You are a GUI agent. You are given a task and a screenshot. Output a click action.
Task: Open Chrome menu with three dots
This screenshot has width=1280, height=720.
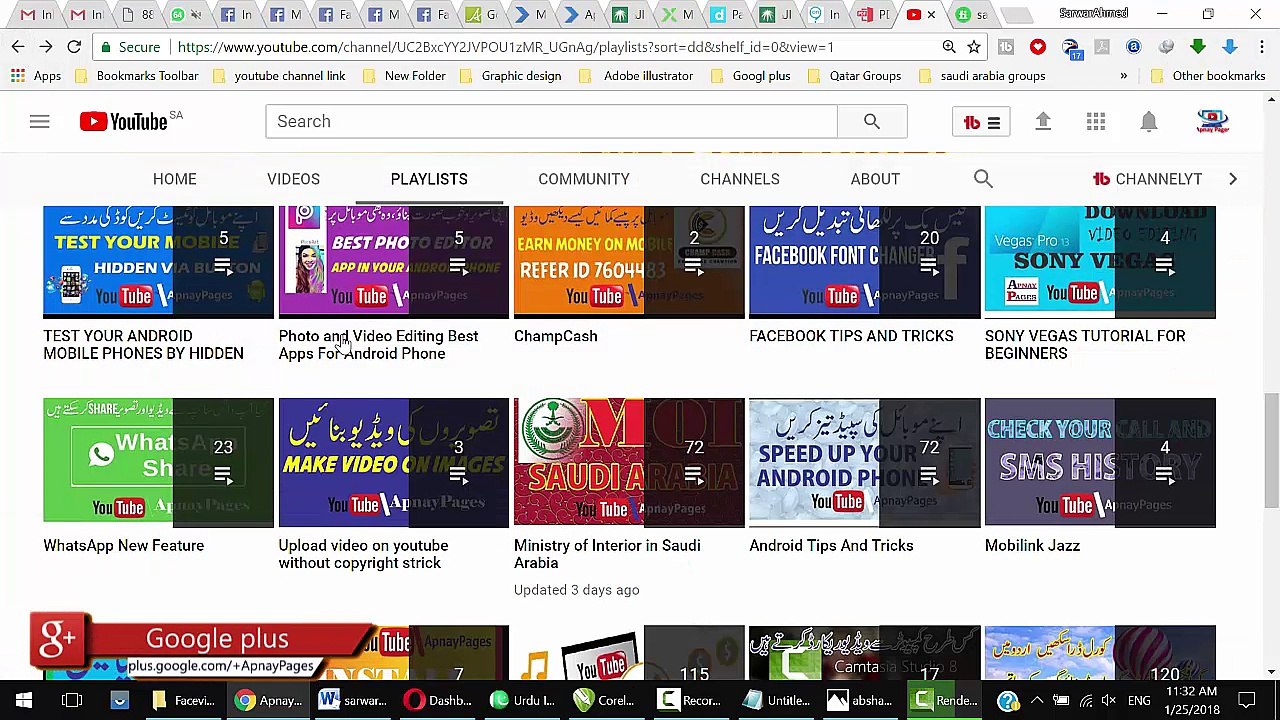(1262, 47)
